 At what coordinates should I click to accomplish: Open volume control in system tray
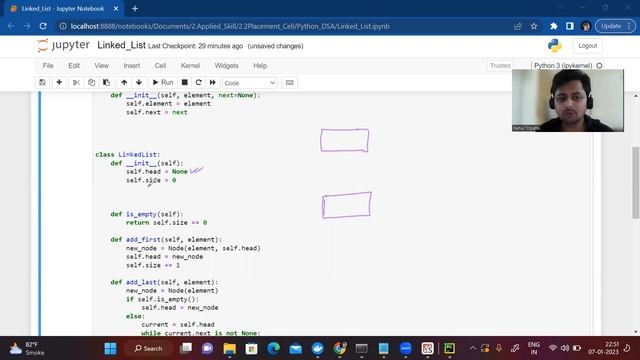point(565,348)
